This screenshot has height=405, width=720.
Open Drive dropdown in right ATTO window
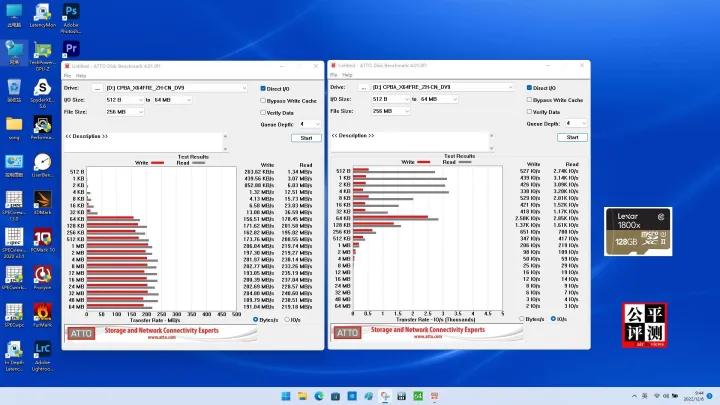tap(443, 87)
